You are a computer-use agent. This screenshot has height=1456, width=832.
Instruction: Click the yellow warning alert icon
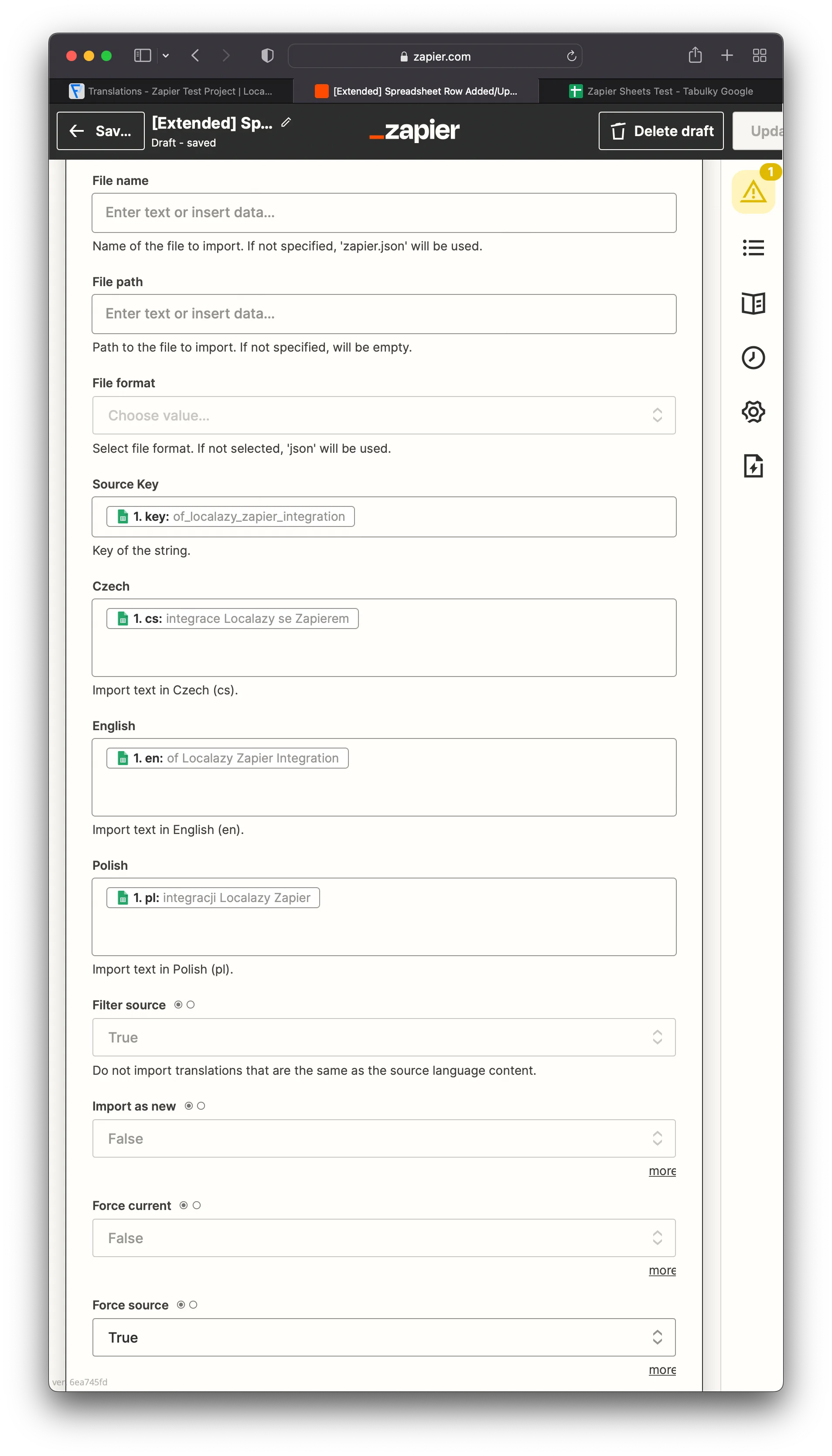click(753, 192)
